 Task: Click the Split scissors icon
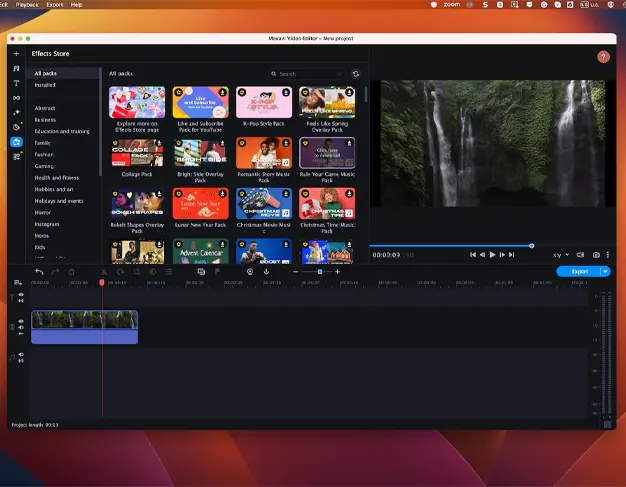pos(104,272)
